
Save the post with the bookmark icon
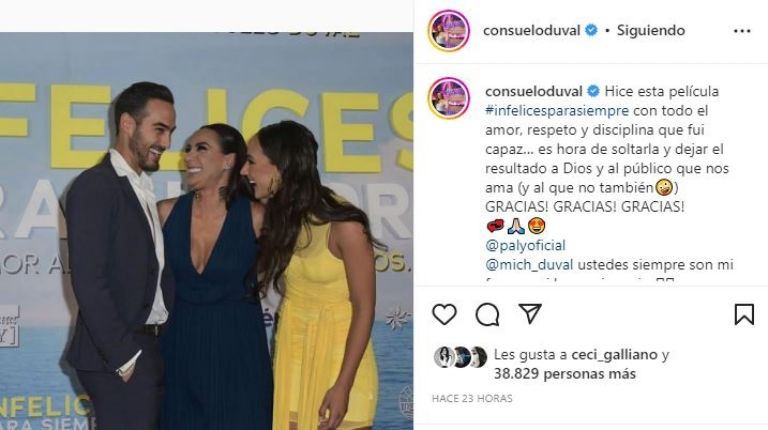click(744, 314)
